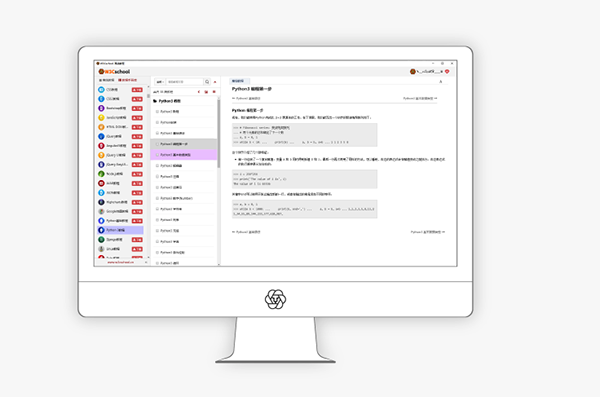Click the red shield icon beside username
The height and width of the screenshot is (397, 600).
click(447, 72)
